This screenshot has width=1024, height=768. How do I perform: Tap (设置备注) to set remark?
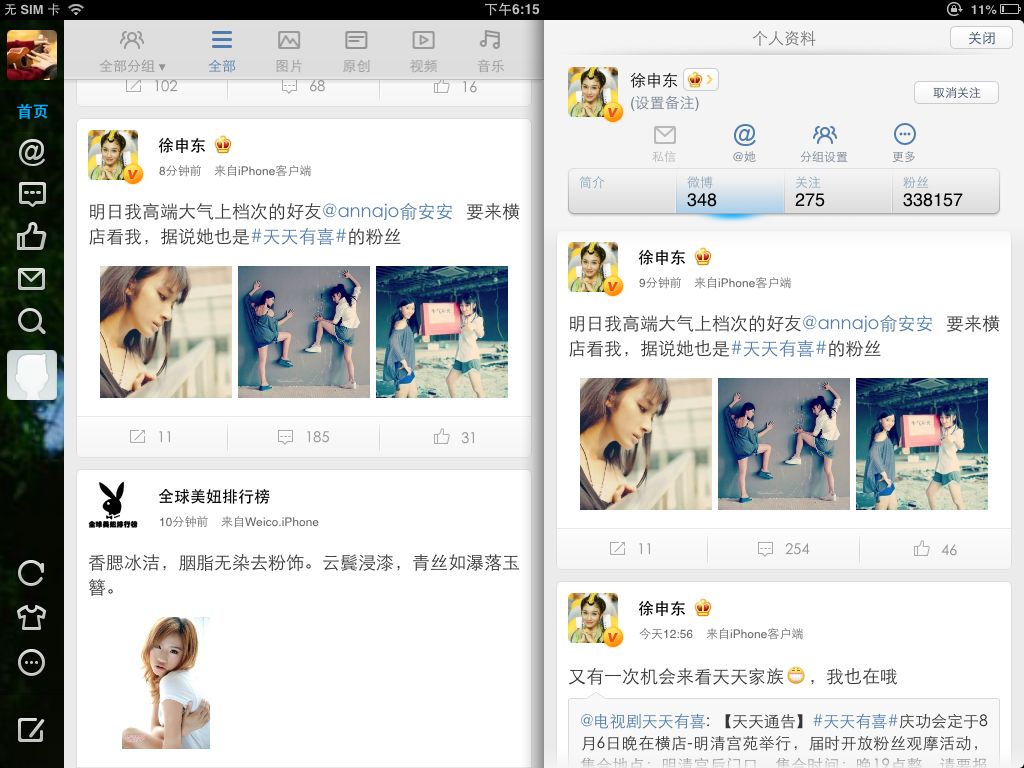[x=665, y=103]
